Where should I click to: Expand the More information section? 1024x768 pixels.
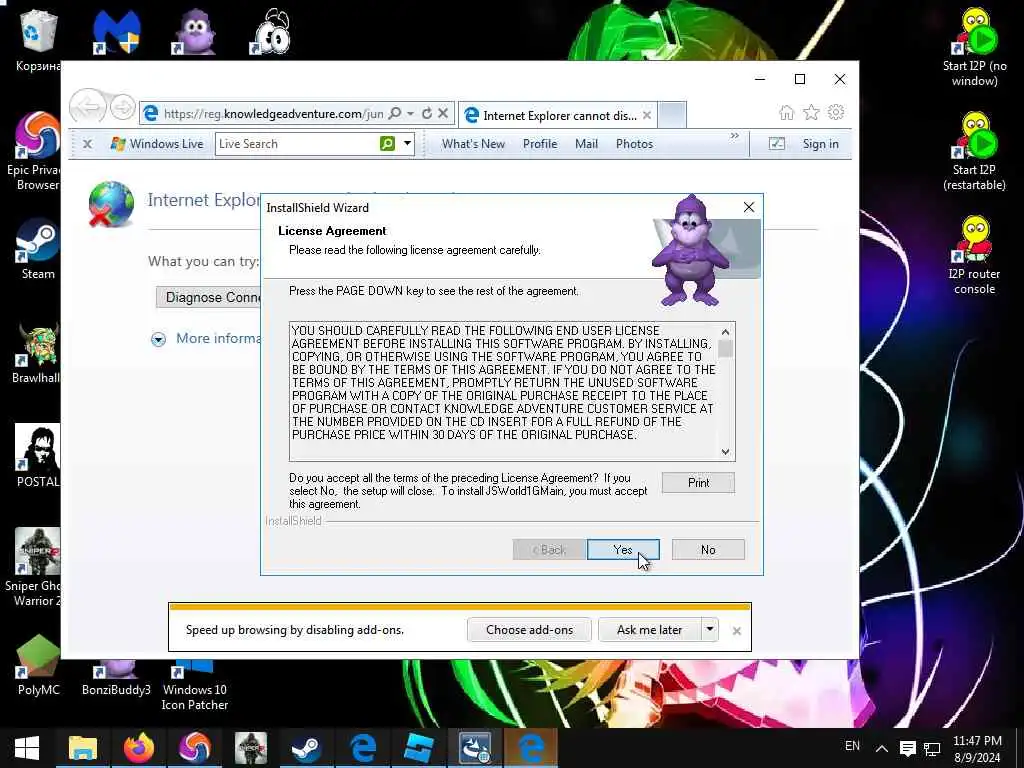(158, 339)
